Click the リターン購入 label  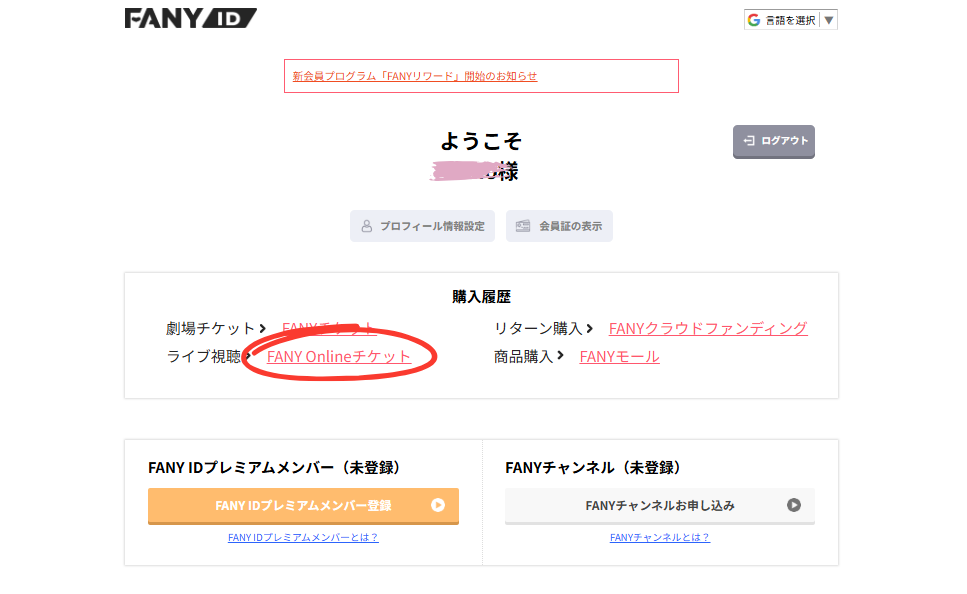pyautogui.click(x=538, y=328)
